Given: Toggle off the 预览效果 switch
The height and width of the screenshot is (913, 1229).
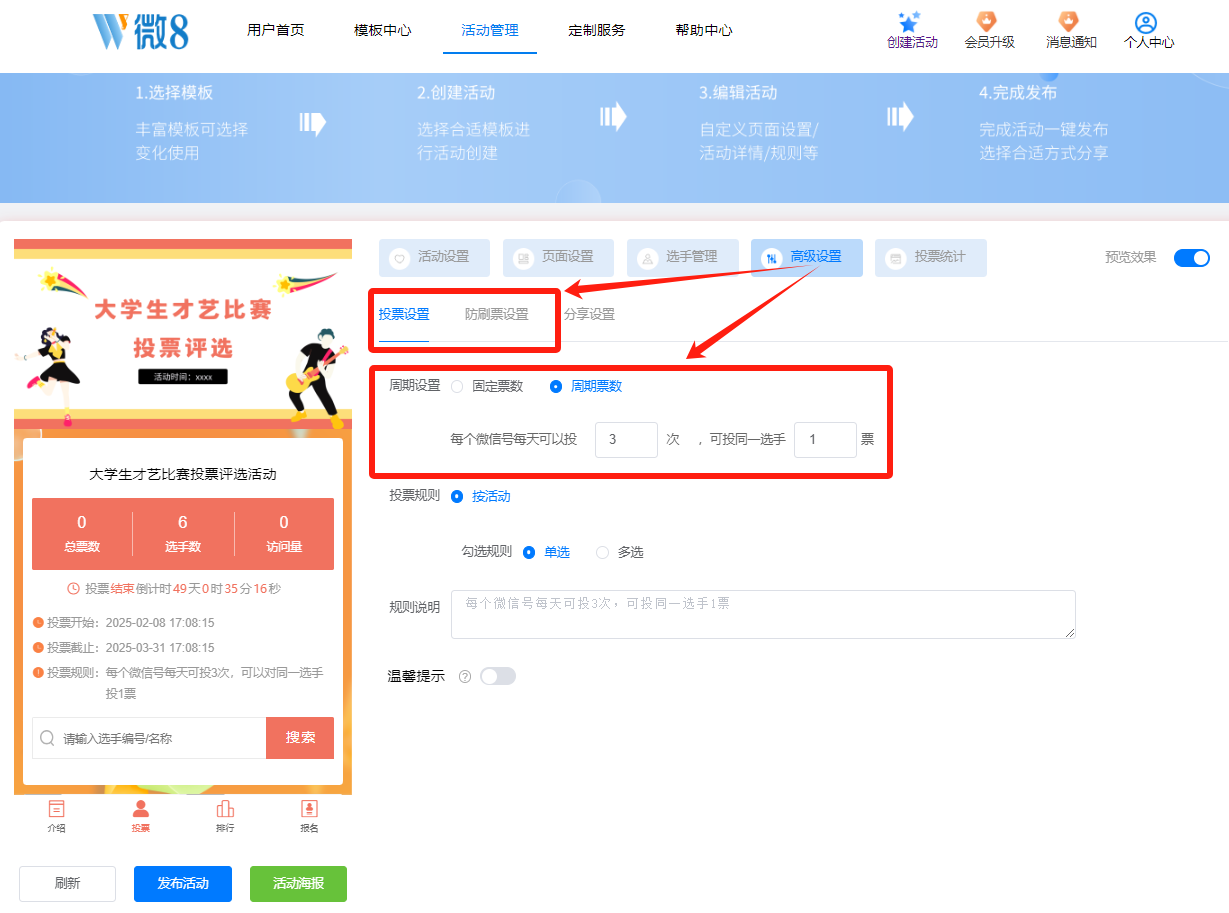Looking at the screenshot, I should pos(1192,257).
